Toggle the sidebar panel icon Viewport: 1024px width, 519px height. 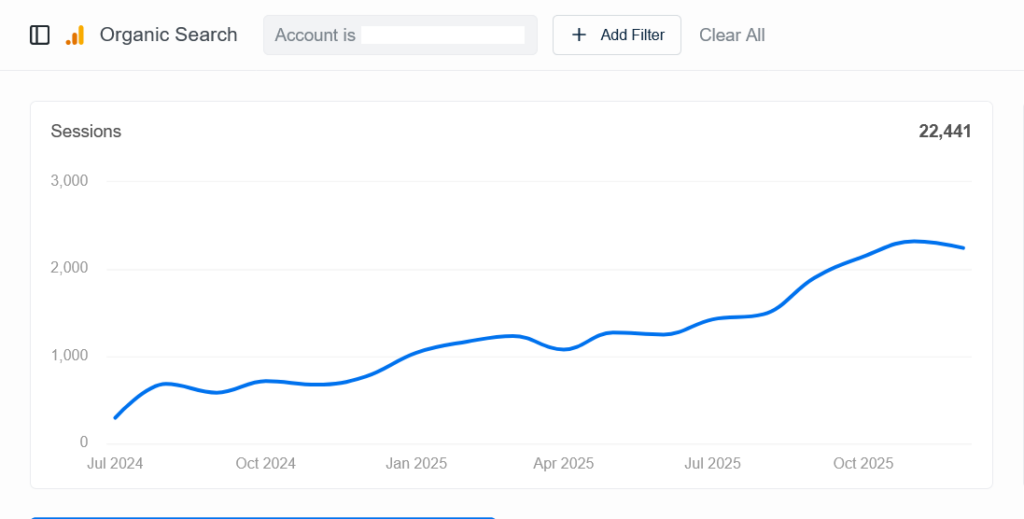coord(40,35)
